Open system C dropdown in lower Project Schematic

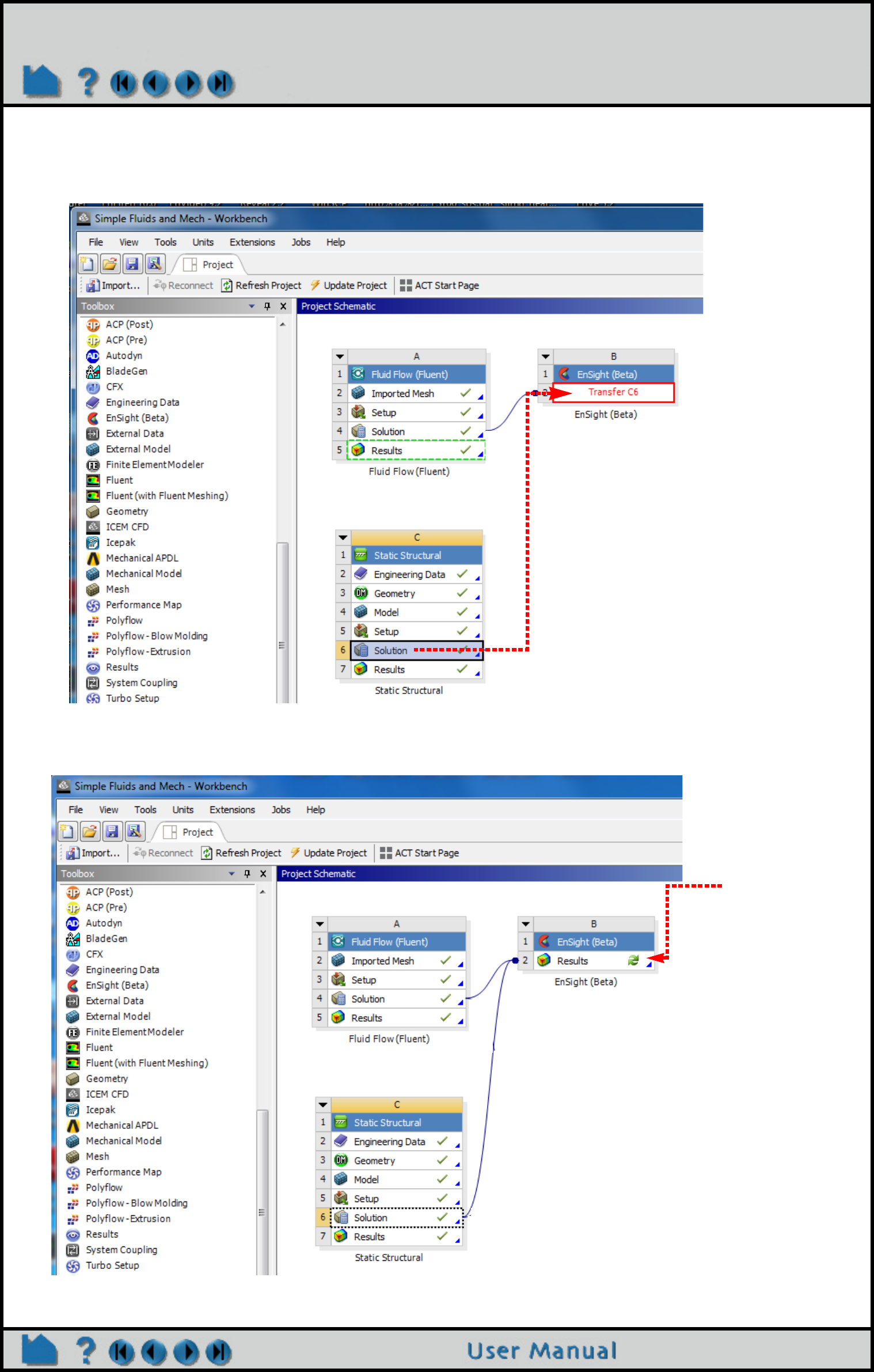pos(323,1105)
